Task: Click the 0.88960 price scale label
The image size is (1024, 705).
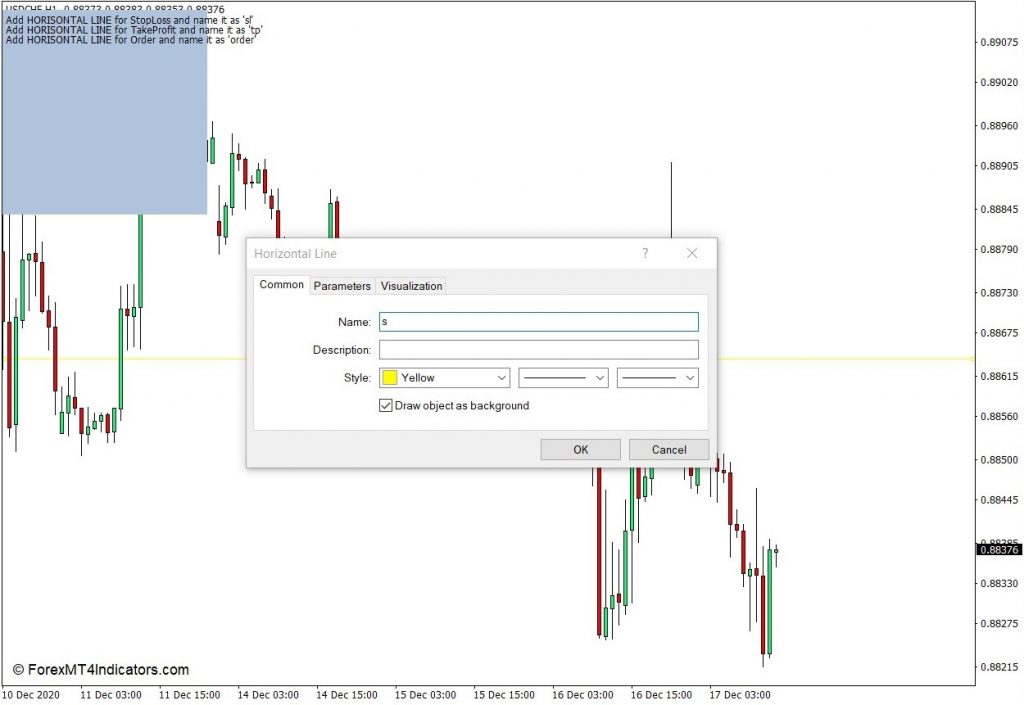Action: click(999, 125)
